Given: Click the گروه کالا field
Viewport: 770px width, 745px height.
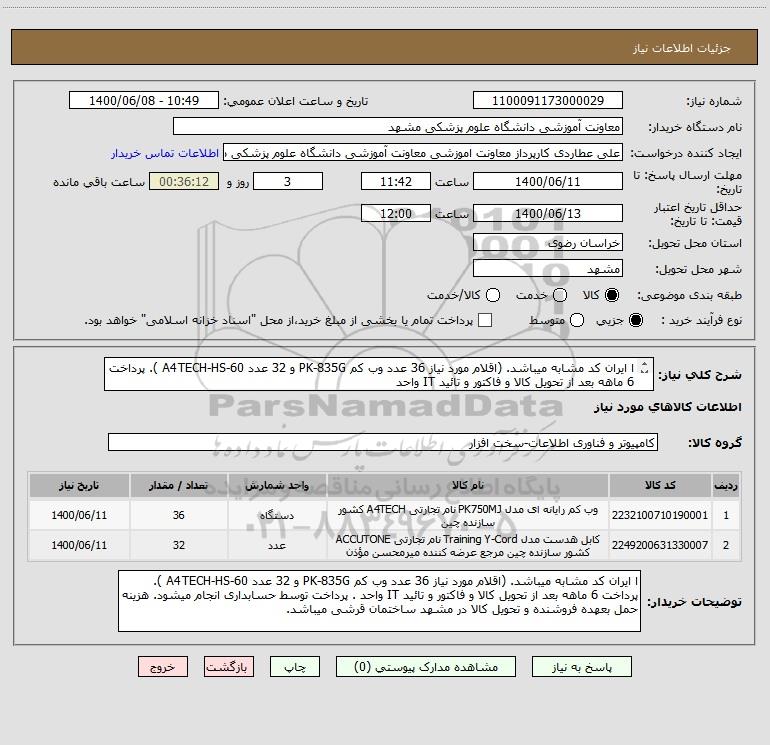Looking at the screenshot, I should [383, 442].
